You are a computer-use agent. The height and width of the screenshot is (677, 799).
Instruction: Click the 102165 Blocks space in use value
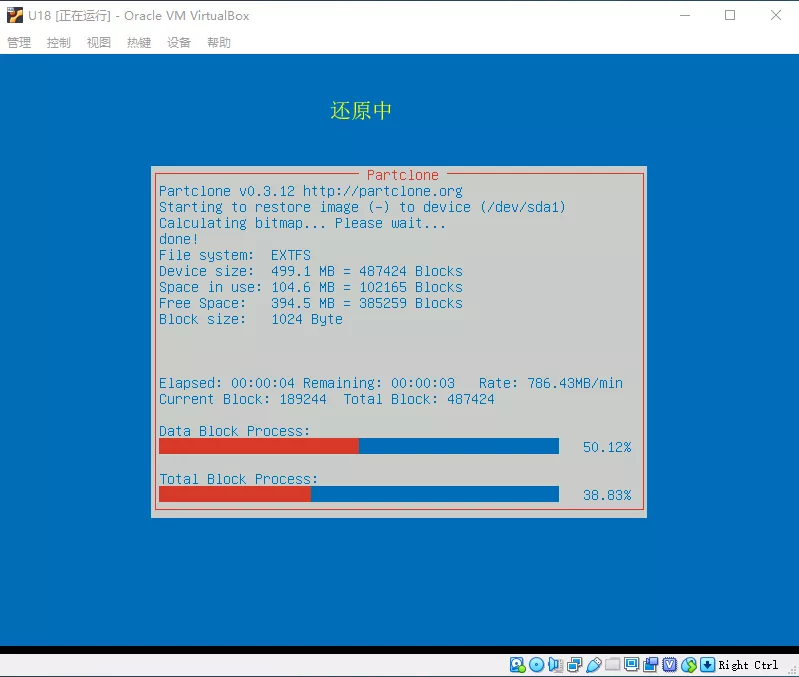411,287
